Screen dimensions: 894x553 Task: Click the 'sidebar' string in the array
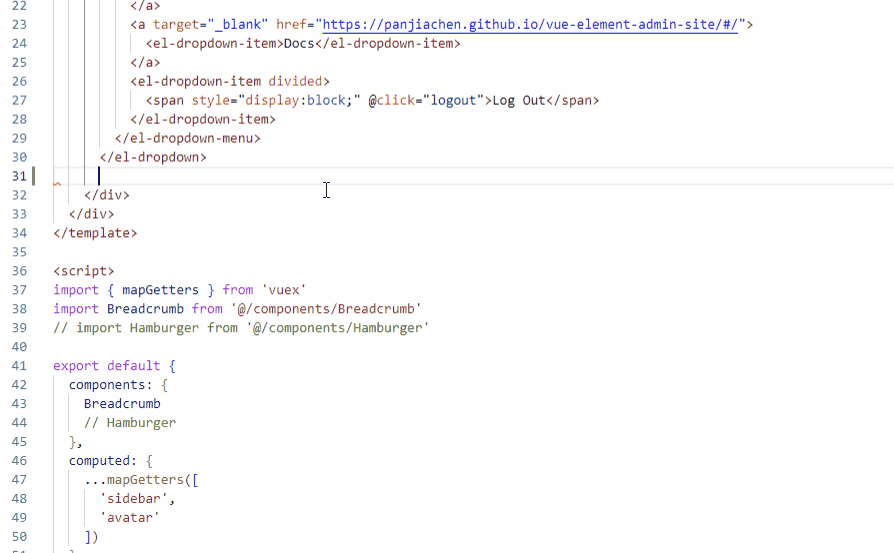click(137, 499)
